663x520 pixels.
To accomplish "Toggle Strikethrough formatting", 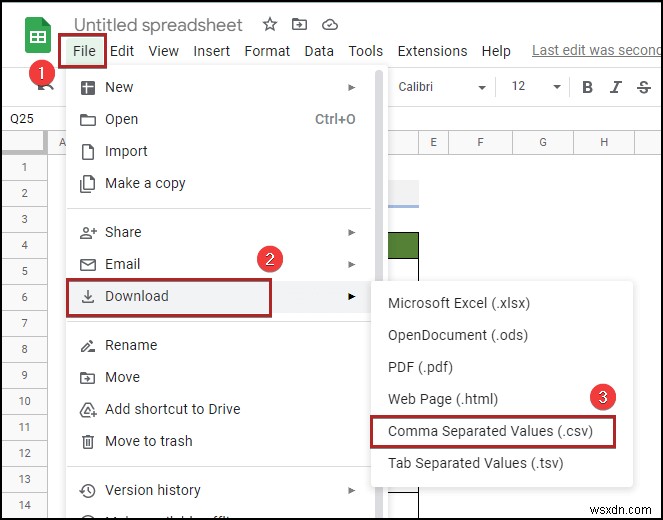I will tap(644, 87).
